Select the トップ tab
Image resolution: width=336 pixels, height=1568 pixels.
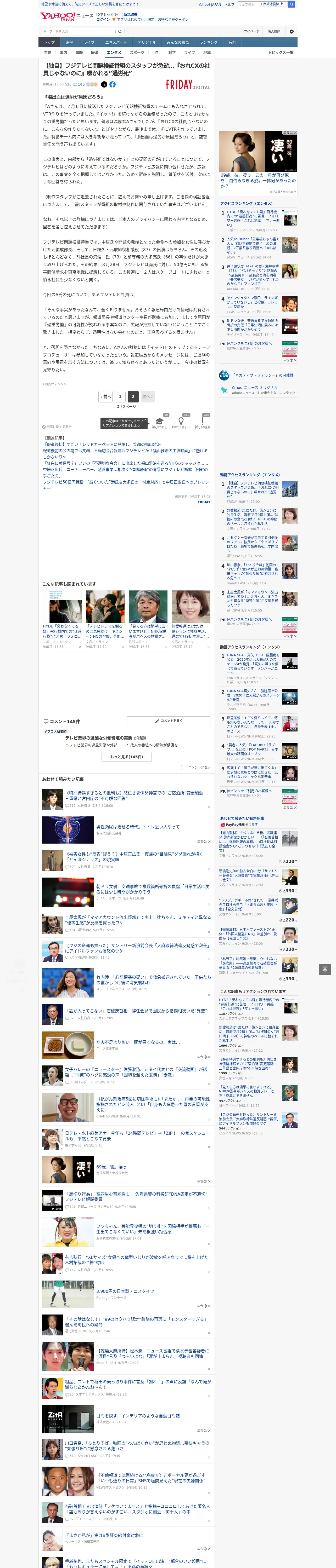pyautogui.click(x=49, y=43)
